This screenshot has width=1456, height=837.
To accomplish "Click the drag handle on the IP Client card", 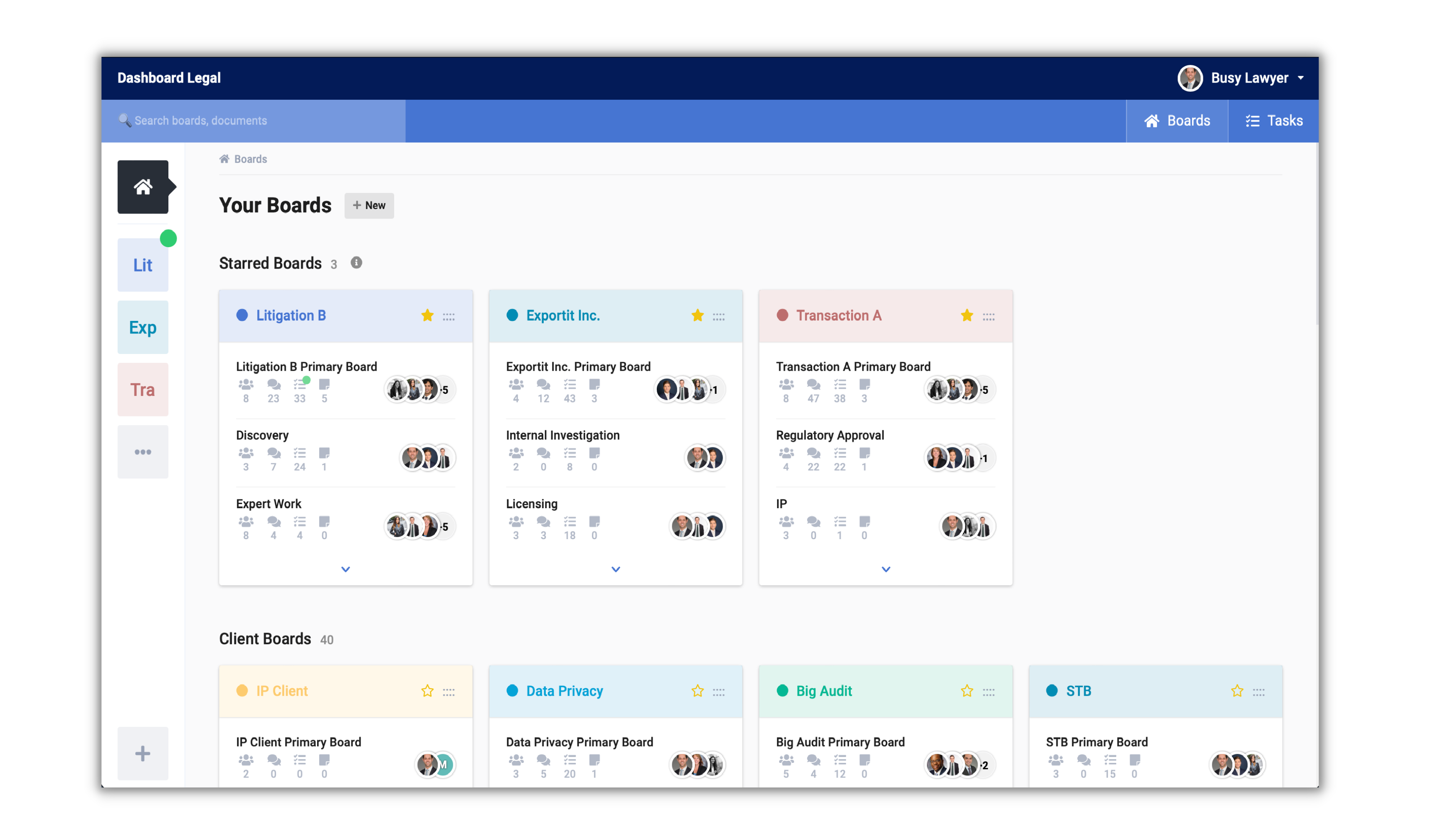I will (449, 692).
